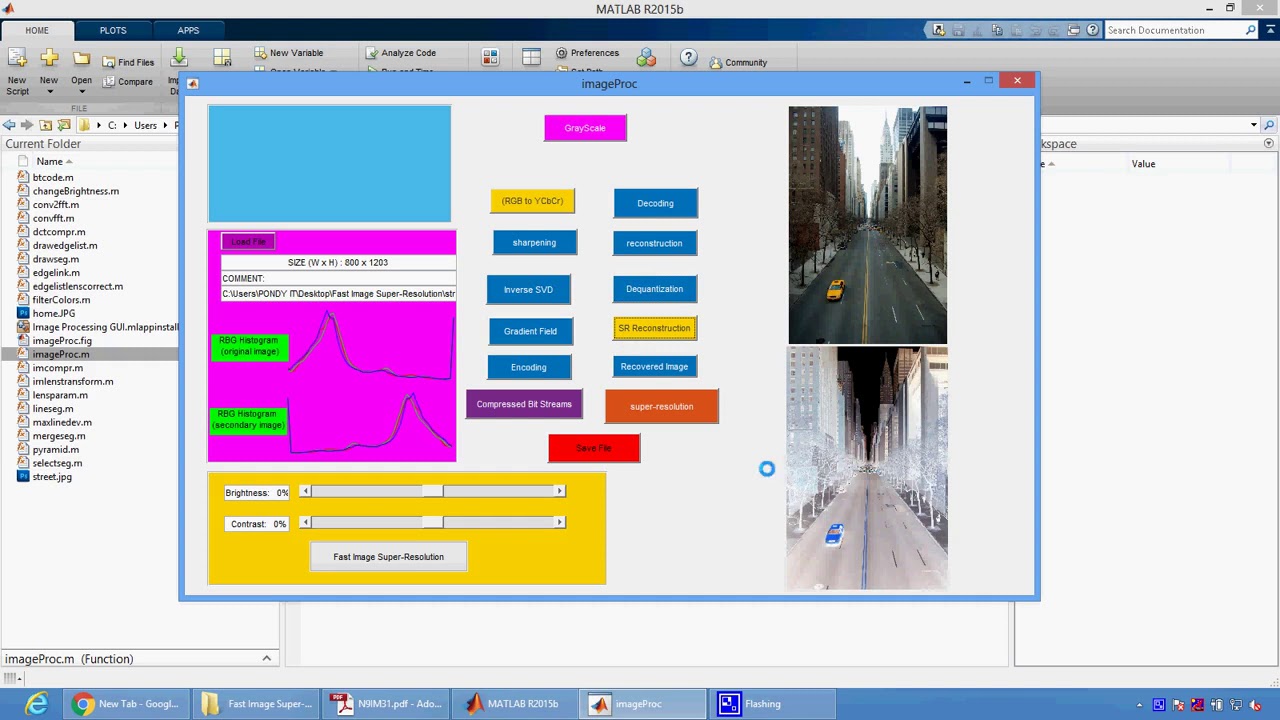This screenshot has width=1280, height=720.
Task: Open the dropdown arrow under Open
Action: pyautogui.click(x=81, y=92)
